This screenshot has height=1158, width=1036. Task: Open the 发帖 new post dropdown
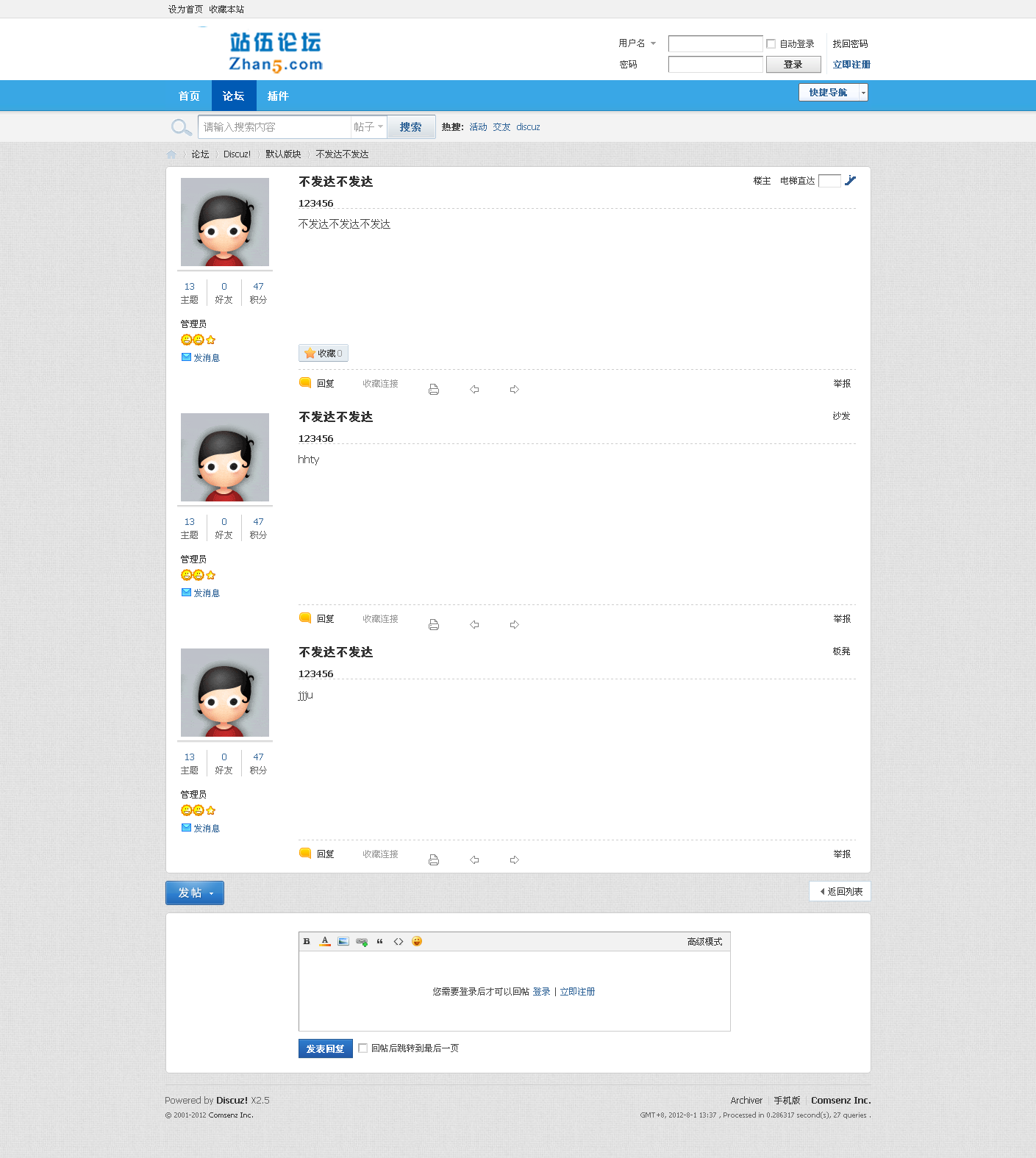click(195, 893)
